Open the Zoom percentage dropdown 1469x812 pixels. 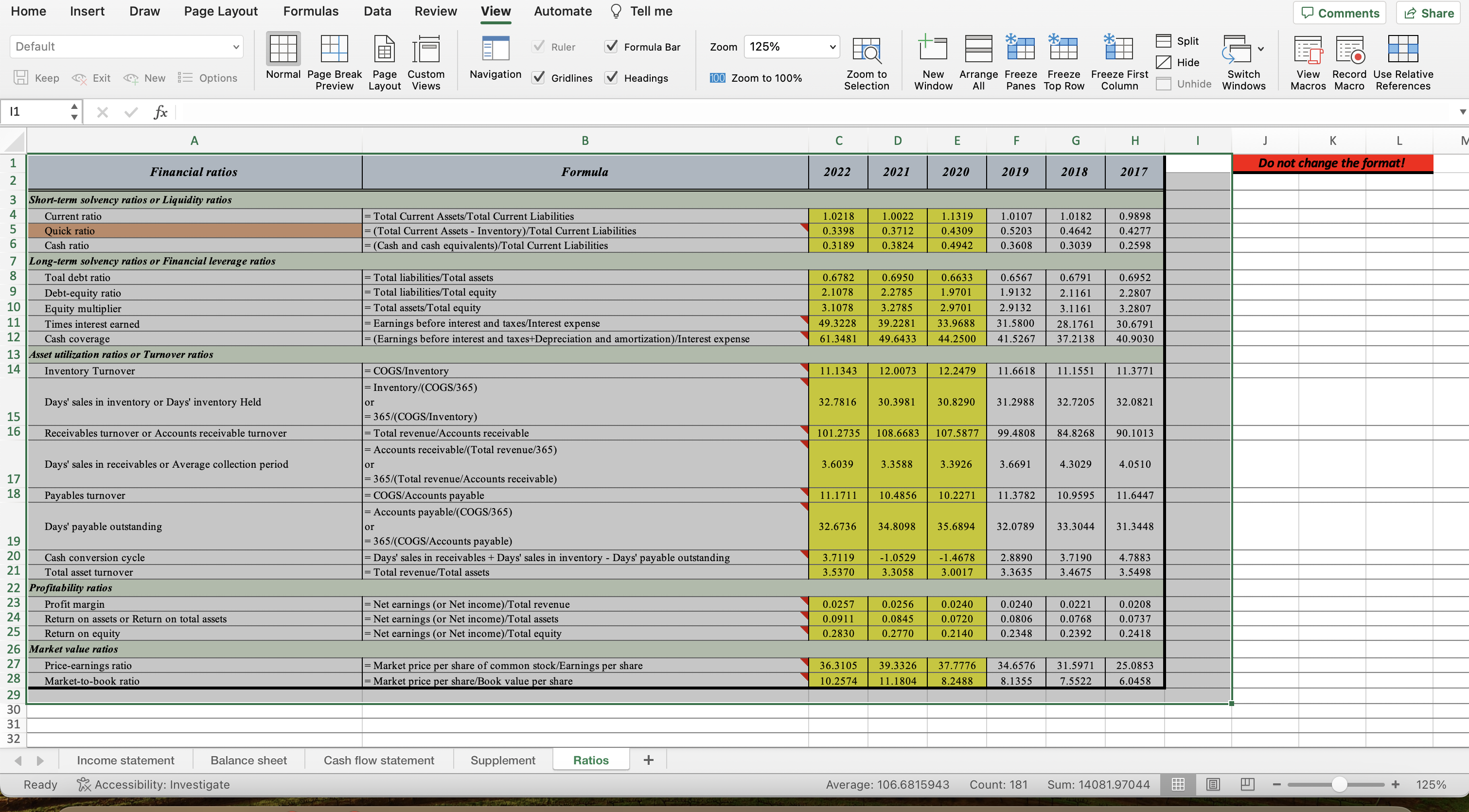(792, 47)
